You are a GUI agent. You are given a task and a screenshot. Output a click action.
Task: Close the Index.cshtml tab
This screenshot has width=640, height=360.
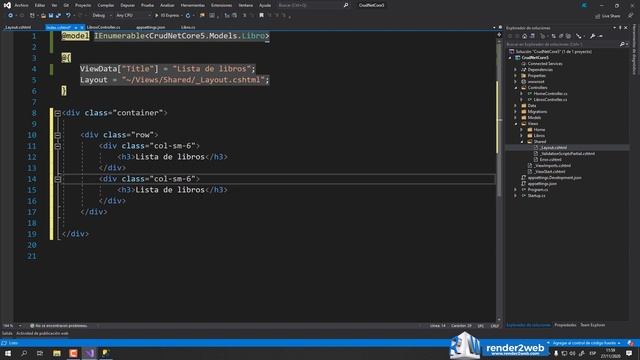tap(82, 27)
